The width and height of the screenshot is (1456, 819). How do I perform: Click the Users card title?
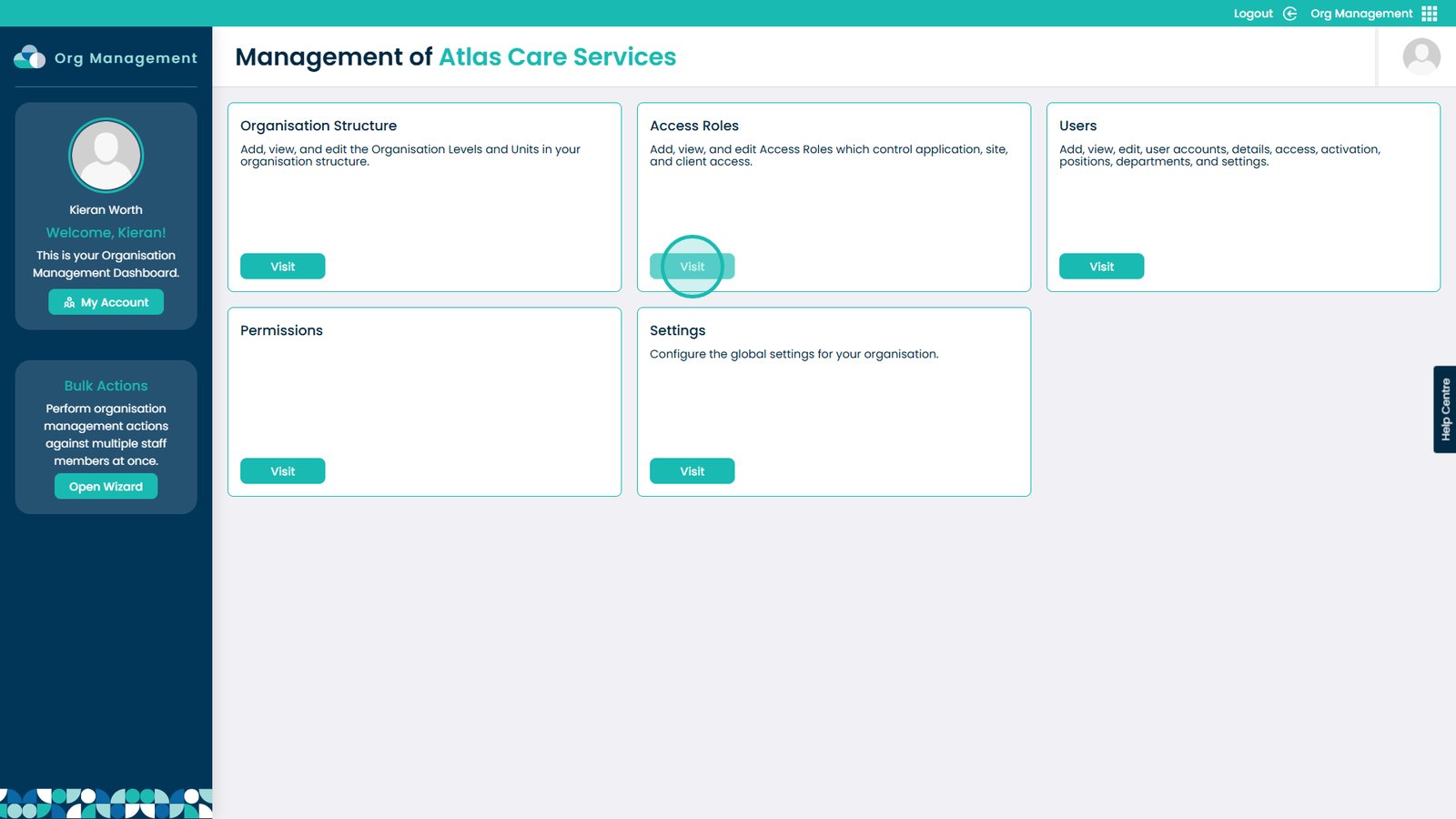pyautogui.click(x=1077, y=126)
